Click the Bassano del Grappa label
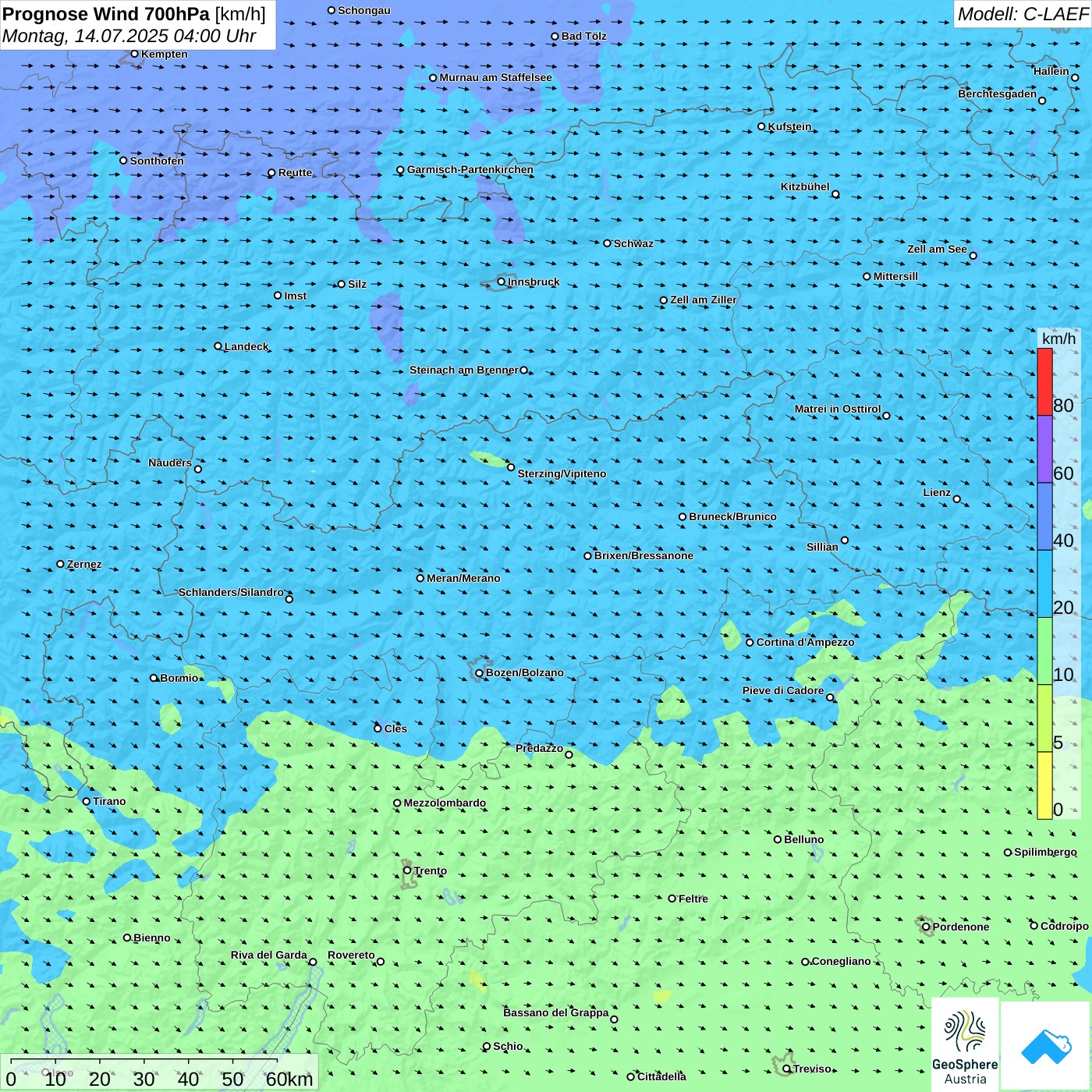The width and height of the screenshot is (1092, 1092). pyautogui.click(x=556, y=1012)
